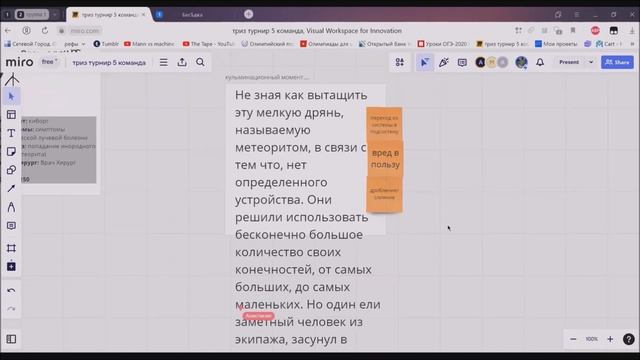Click the free plan badge

[49, 62]
